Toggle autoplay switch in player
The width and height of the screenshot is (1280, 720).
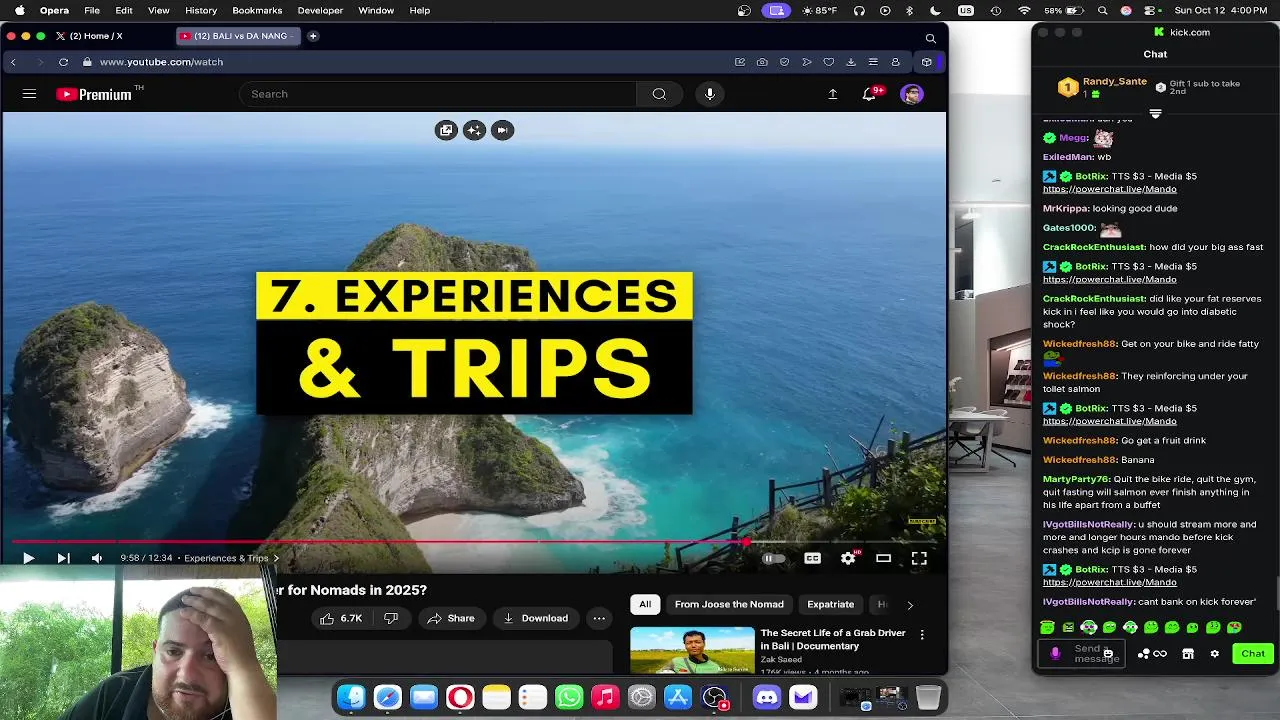click(774, 558)
